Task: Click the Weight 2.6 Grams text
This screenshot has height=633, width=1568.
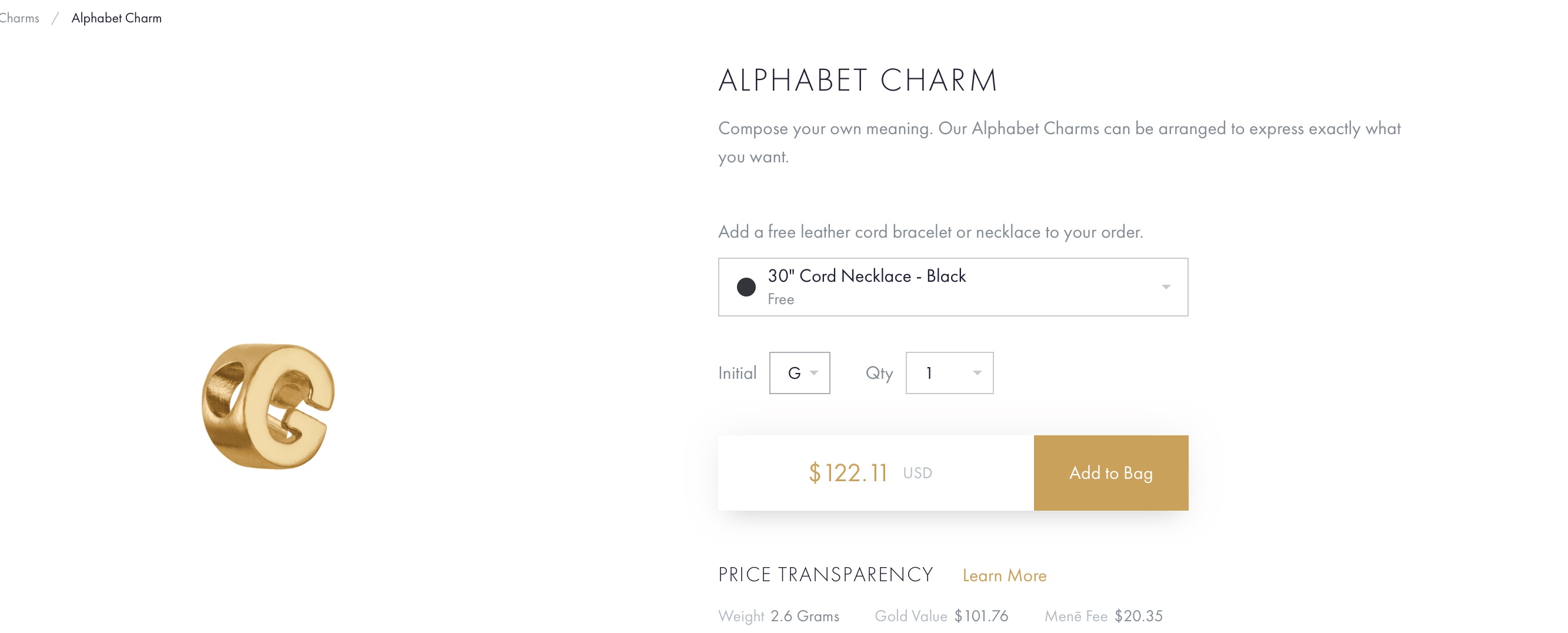Action: (x=779, y=616)
